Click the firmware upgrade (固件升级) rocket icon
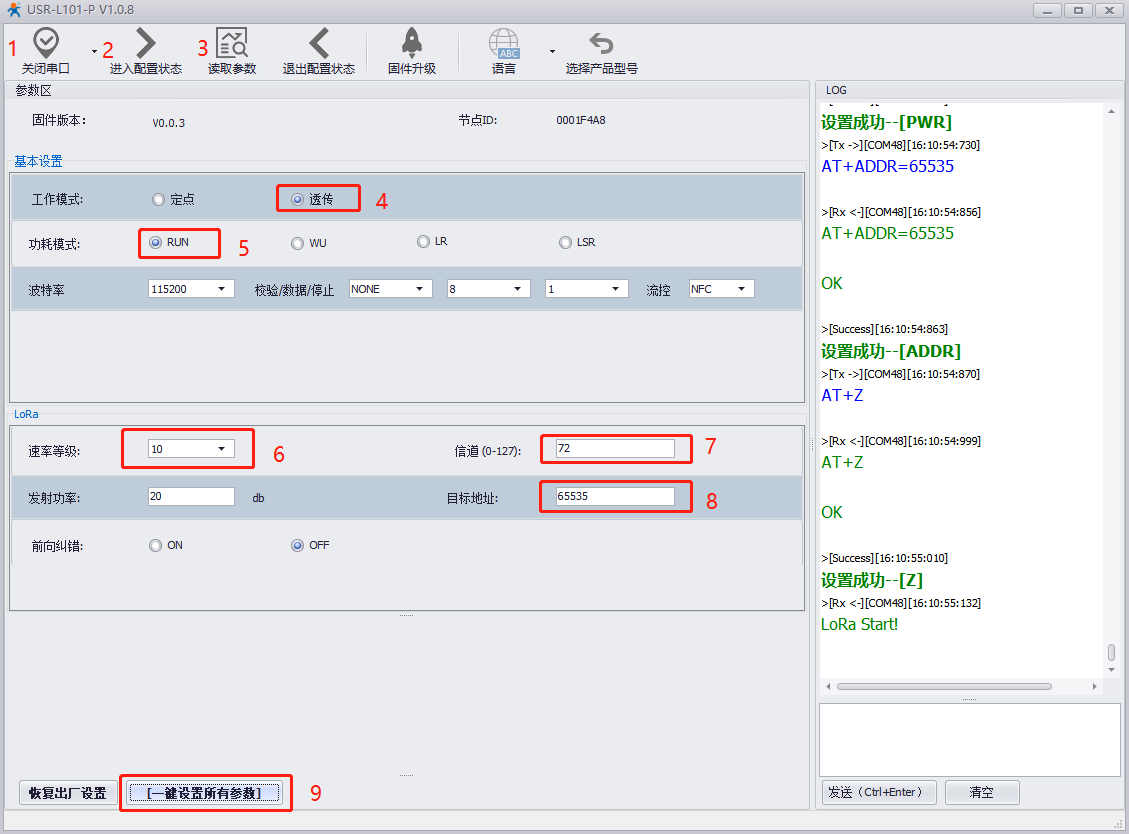1129x834 pixels. (411, 44)
